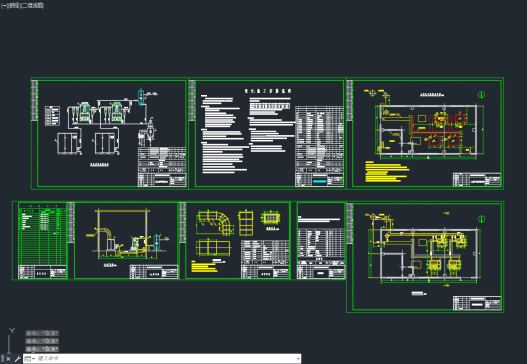
Task: Grab the command line drag handle
Action: click(x=2, y=359)
